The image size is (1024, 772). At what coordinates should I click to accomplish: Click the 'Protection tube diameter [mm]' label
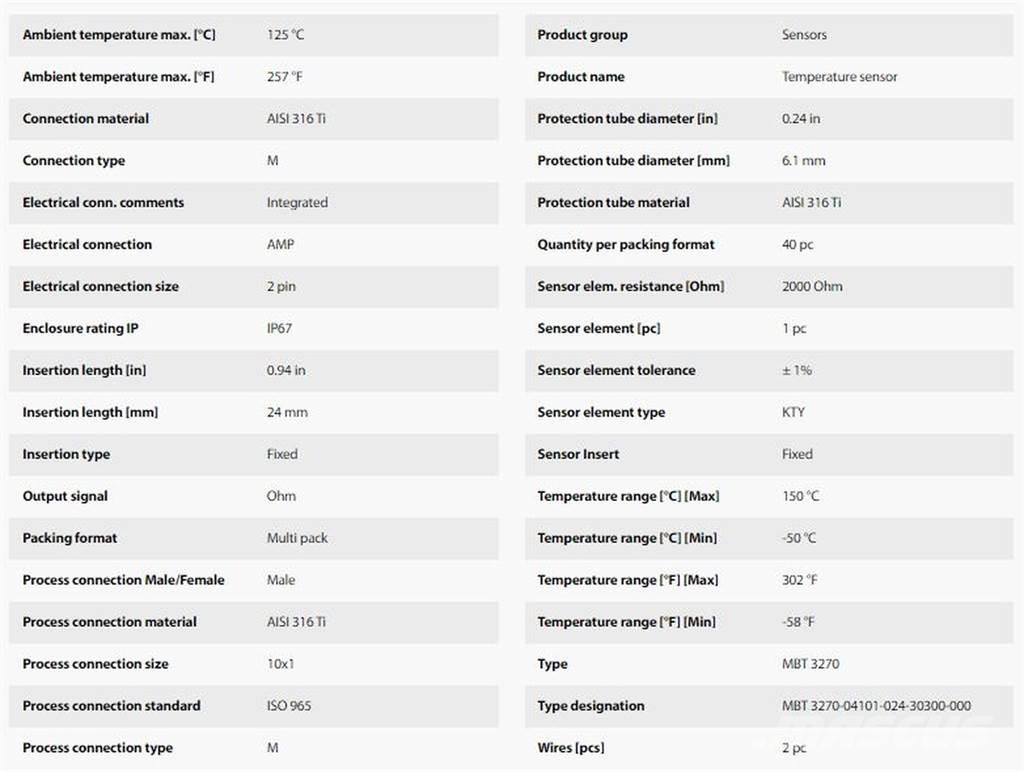tap(633, 160)
